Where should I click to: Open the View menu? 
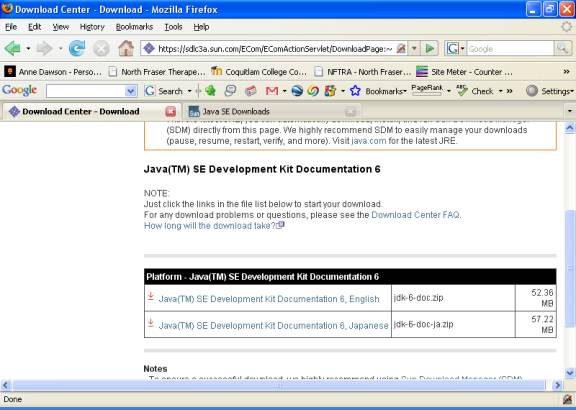(x=61, y=27)
